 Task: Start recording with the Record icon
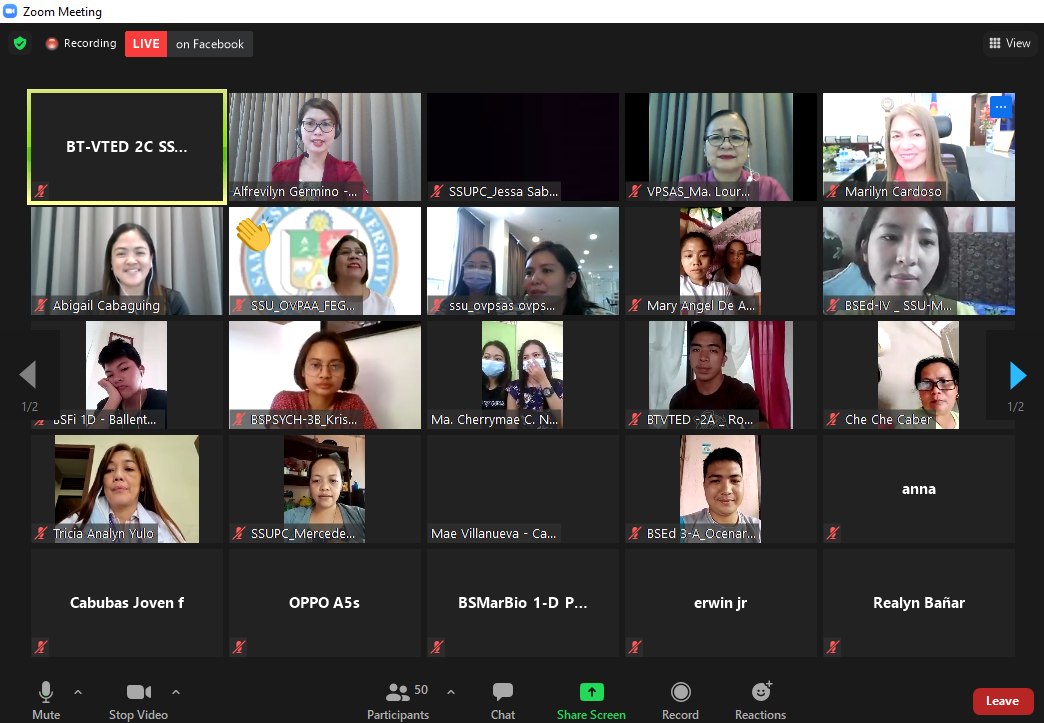point(680,699)
